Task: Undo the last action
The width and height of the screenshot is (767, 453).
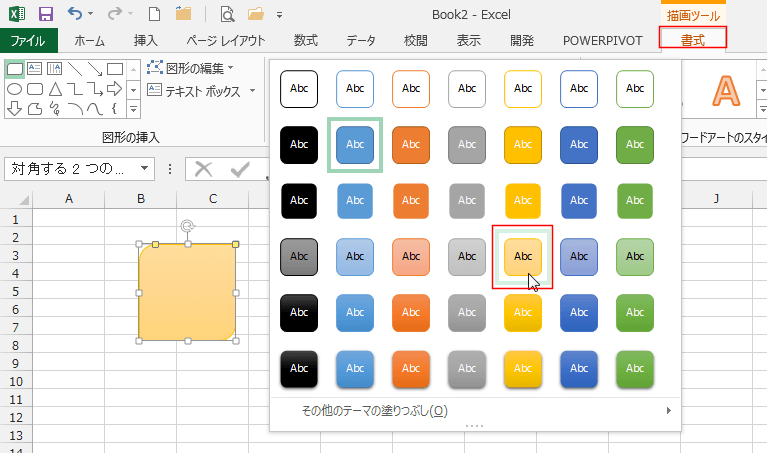Action: coord(75,14)
